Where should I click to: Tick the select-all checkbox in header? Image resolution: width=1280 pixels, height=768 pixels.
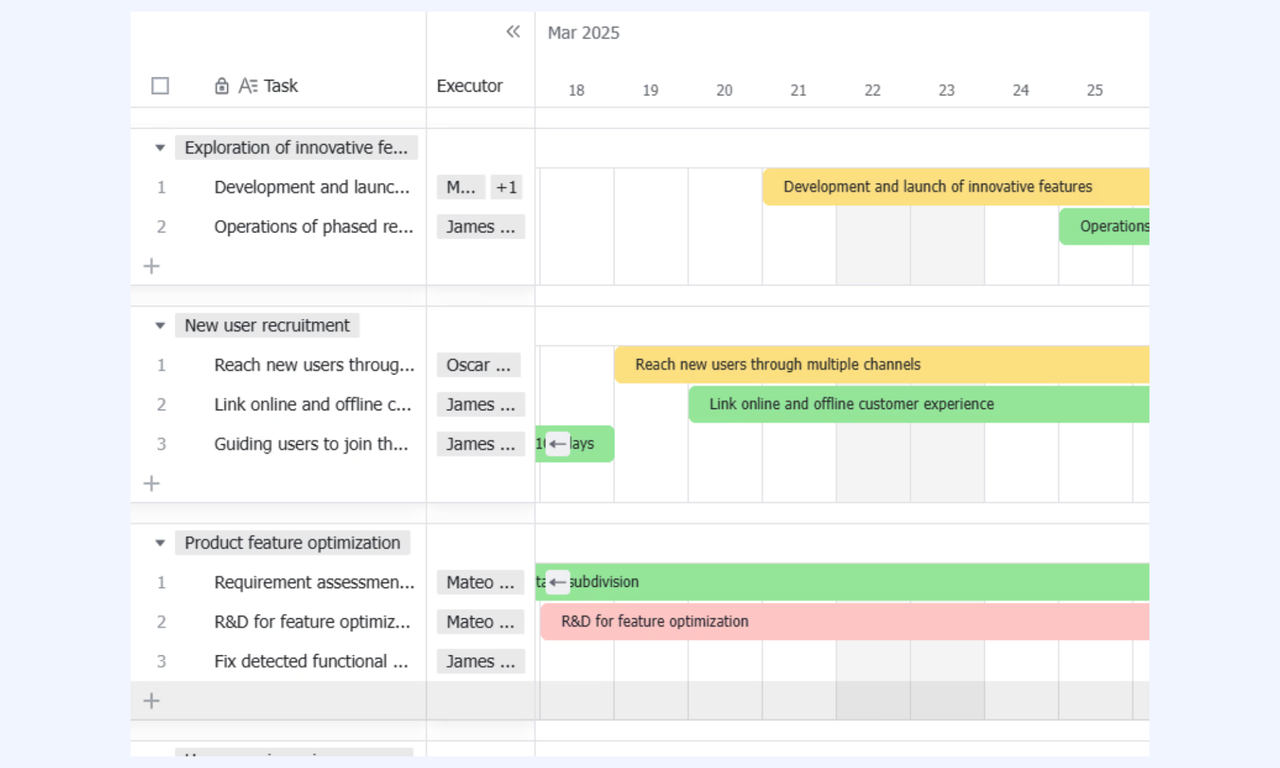[x=160, y=86]
